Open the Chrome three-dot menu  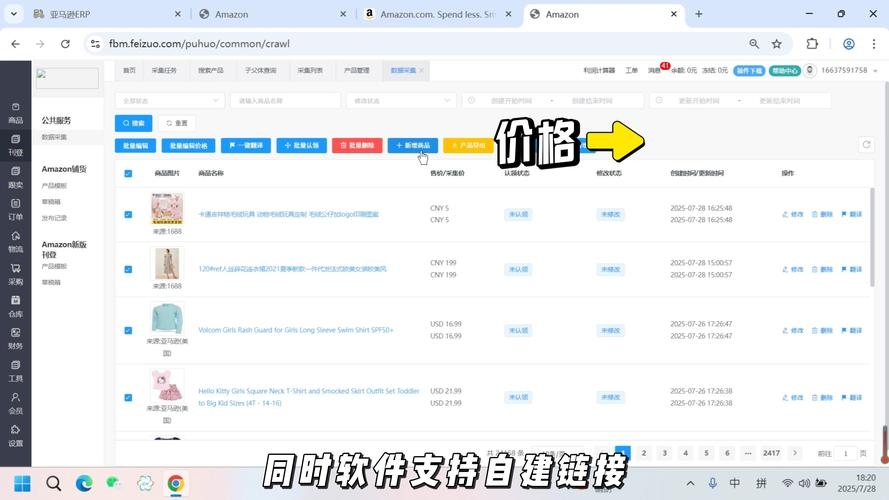point(874,44)
